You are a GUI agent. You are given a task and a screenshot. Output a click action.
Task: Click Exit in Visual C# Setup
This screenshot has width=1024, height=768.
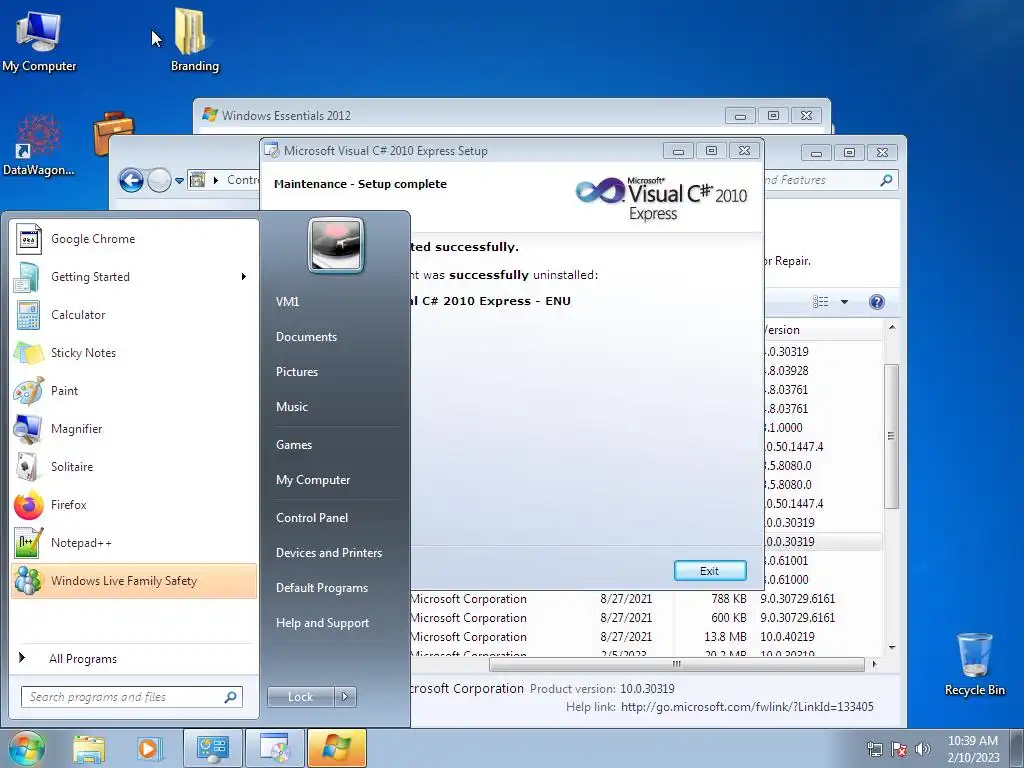(x=710, y=571)
